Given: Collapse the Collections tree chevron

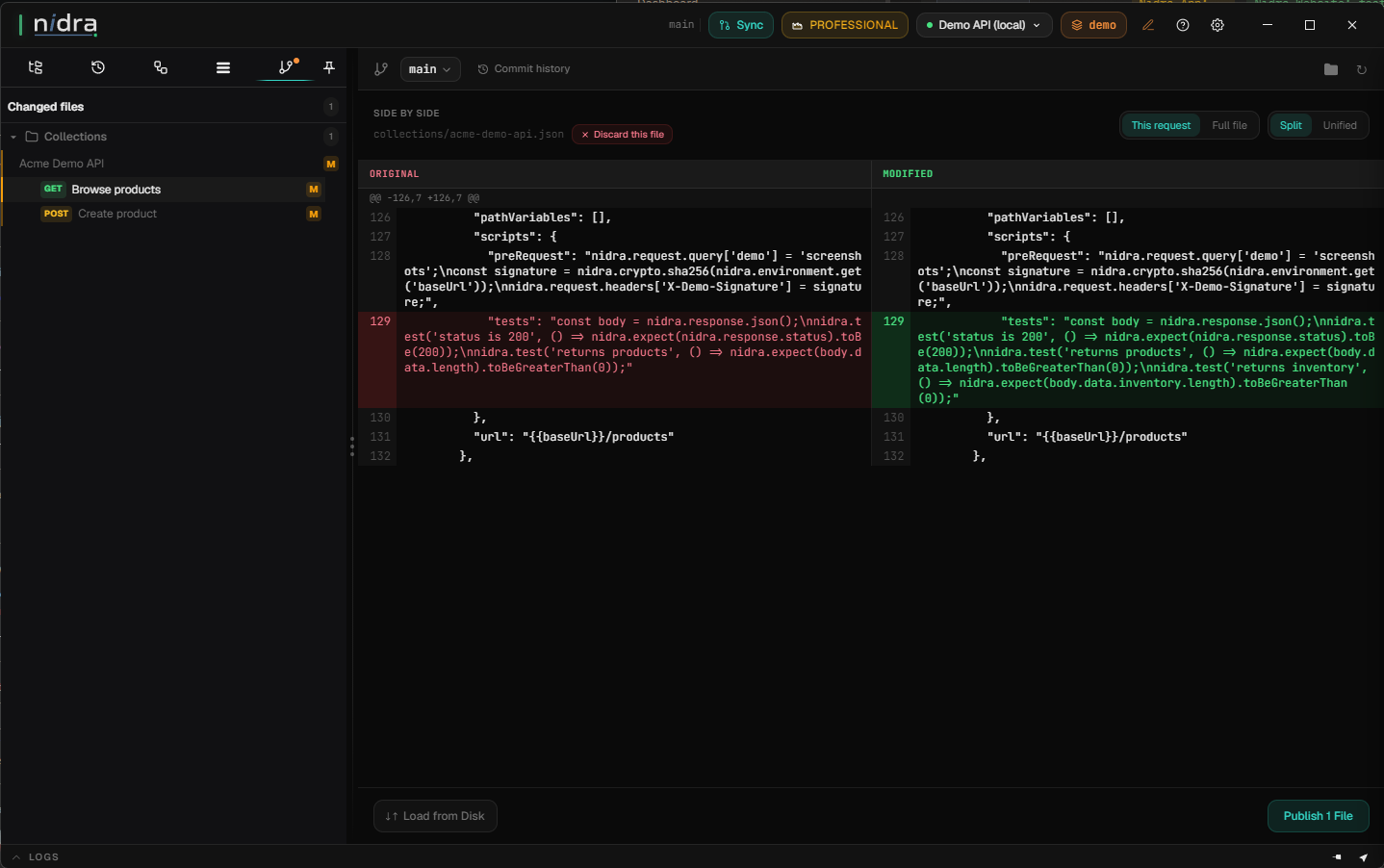Looking at the screenshot, I should coord(13,137).
